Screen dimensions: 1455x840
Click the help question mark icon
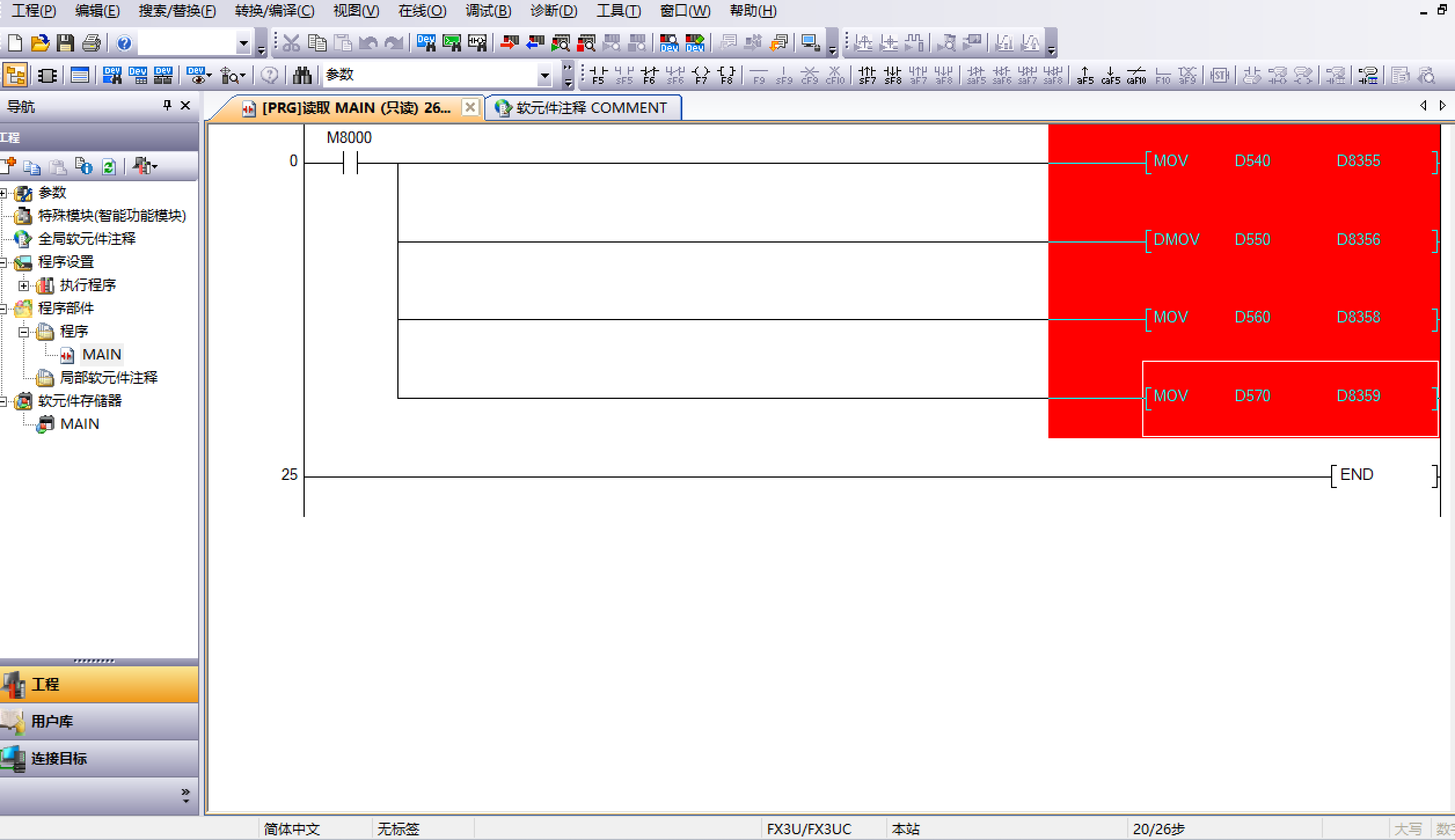[x=124, y=43]
